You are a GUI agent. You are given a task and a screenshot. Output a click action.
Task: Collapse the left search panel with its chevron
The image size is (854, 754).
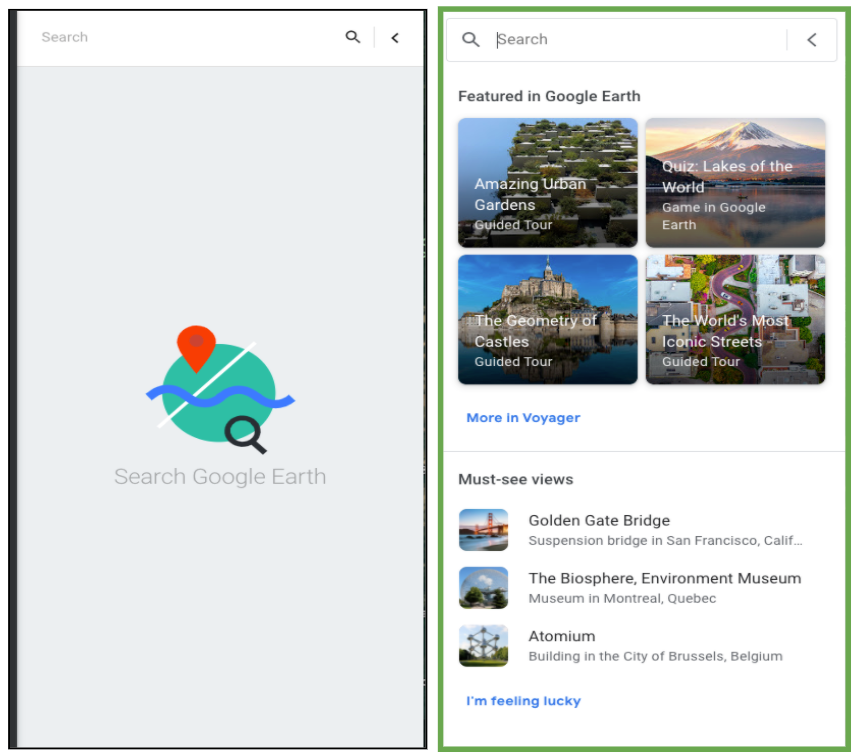click(395, 37)
